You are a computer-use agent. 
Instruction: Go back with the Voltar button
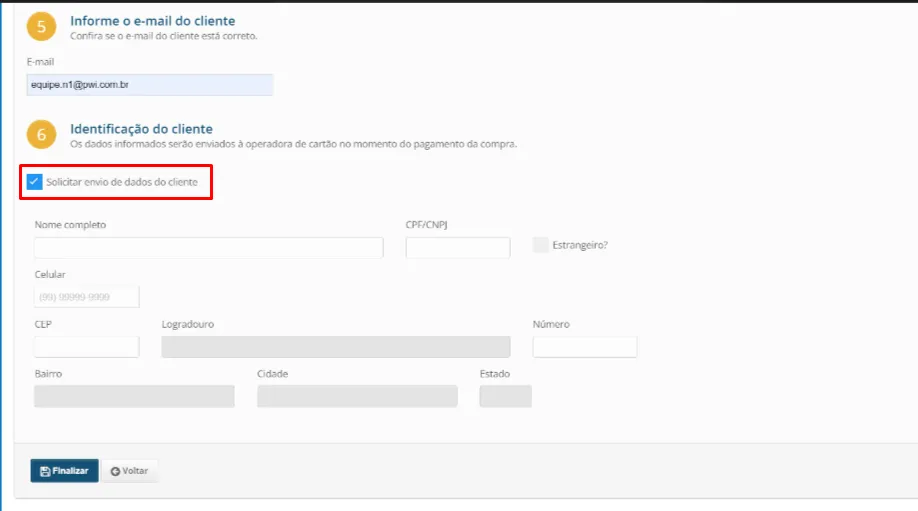tap(130, 471)
